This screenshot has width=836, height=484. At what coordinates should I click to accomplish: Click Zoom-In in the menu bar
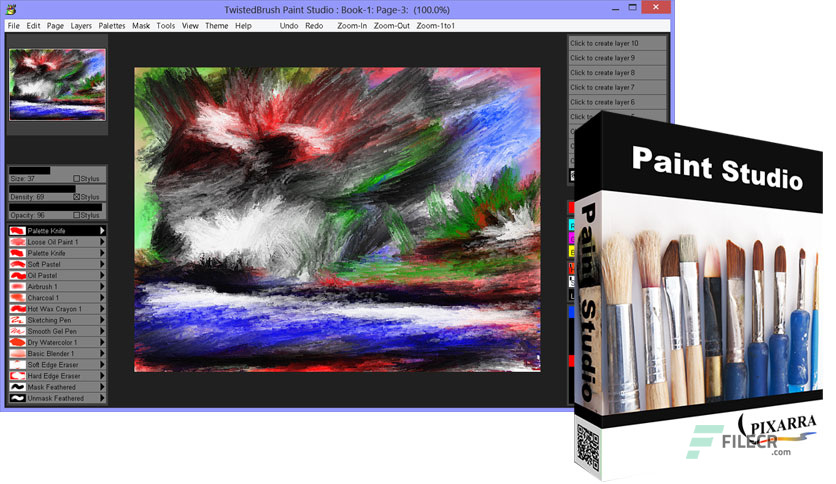(352, 26)
